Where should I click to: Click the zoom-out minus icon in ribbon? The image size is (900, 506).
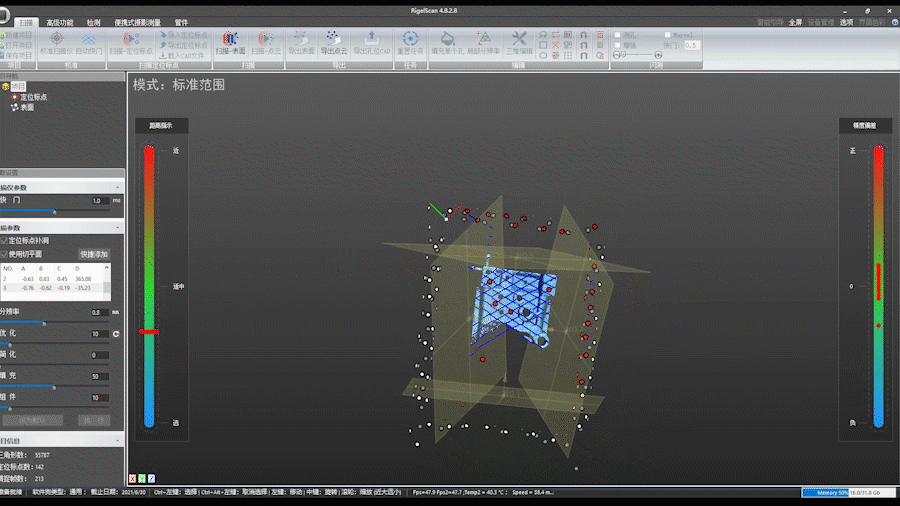pos(616,55)
